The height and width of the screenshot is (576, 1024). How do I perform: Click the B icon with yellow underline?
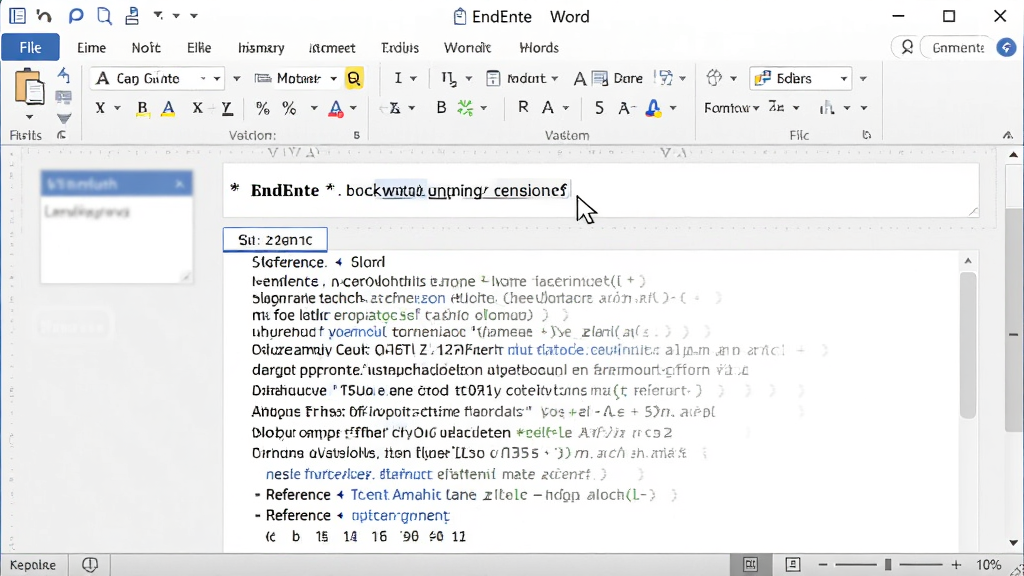tap(142, 108)
